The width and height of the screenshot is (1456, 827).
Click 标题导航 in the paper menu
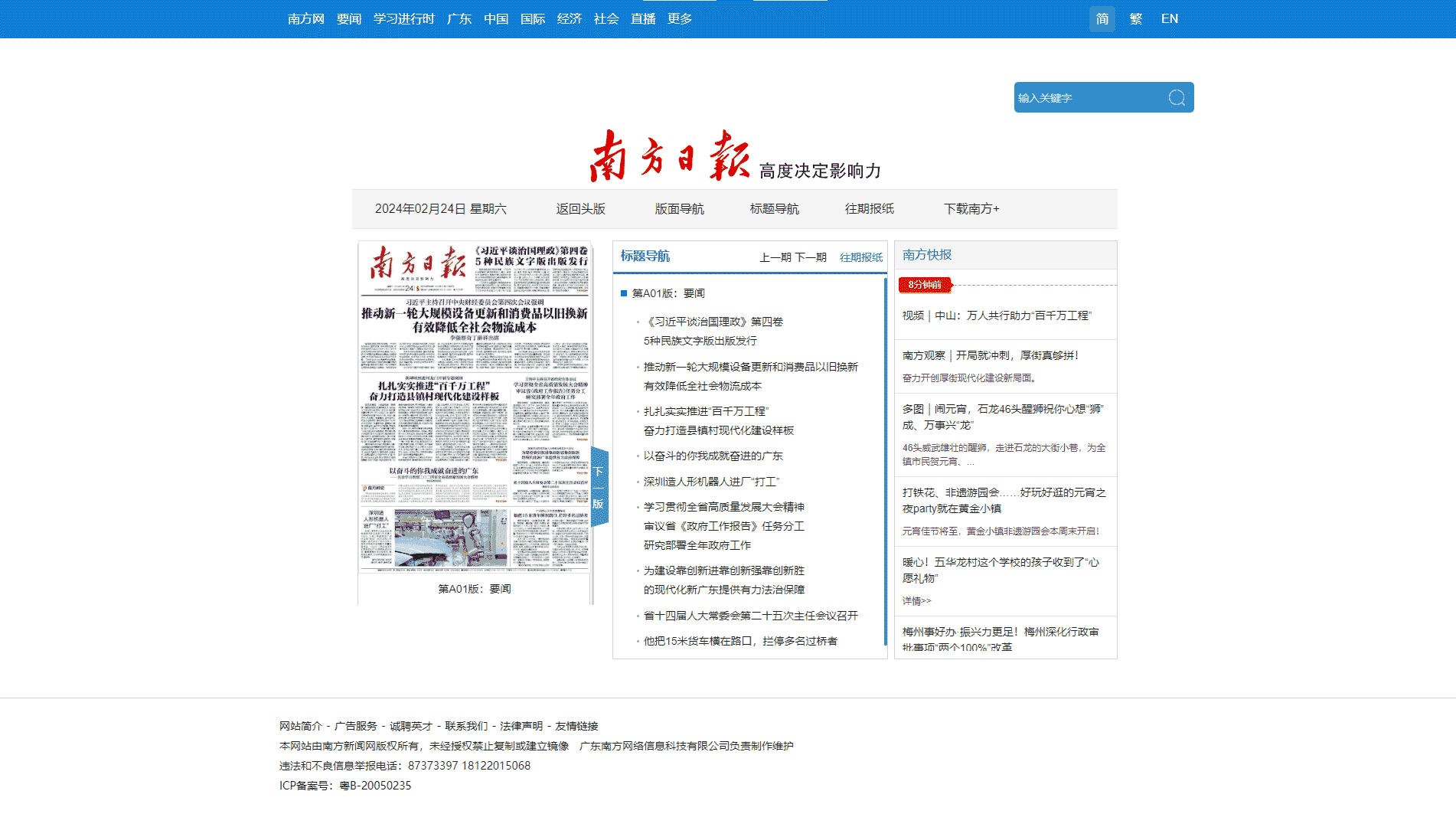point(775,208)
